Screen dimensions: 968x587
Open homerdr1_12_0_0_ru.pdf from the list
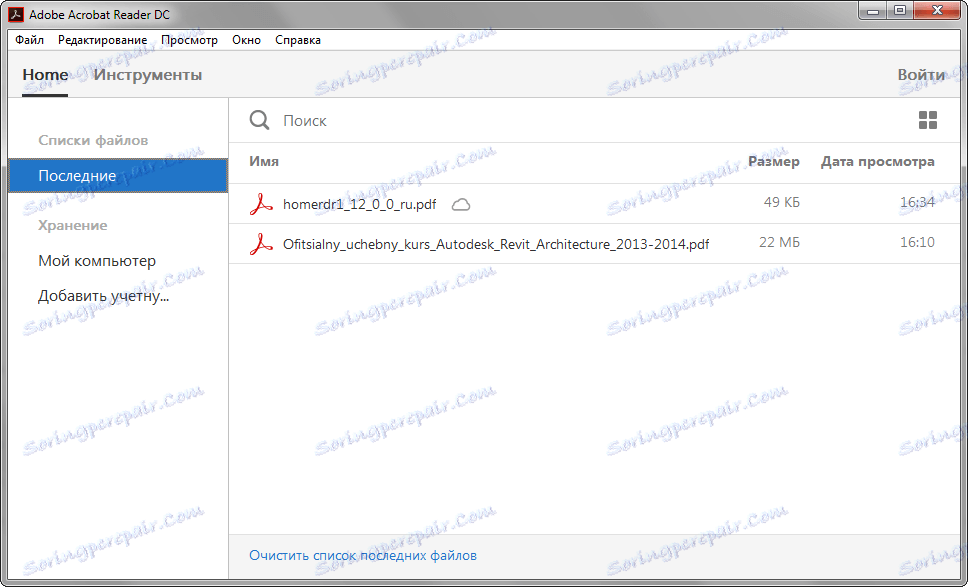pos(359,204)
